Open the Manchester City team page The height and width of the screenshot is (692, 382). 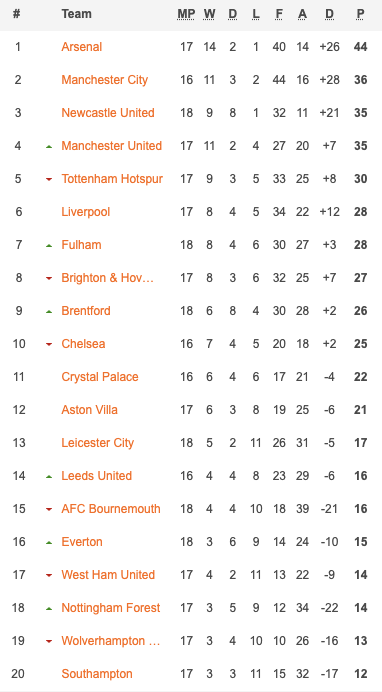tap(105, 80)
